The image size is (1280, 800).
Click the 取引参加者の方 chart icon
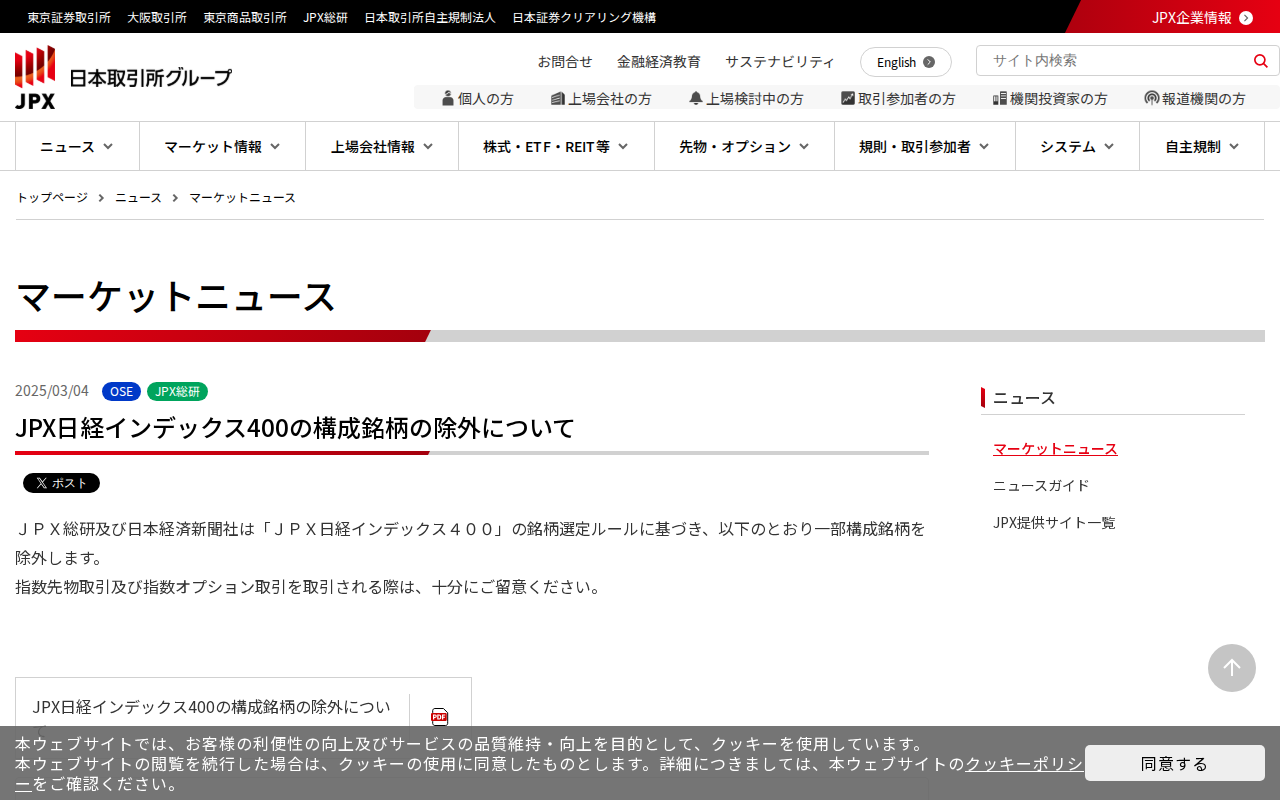tap(848, 98)
